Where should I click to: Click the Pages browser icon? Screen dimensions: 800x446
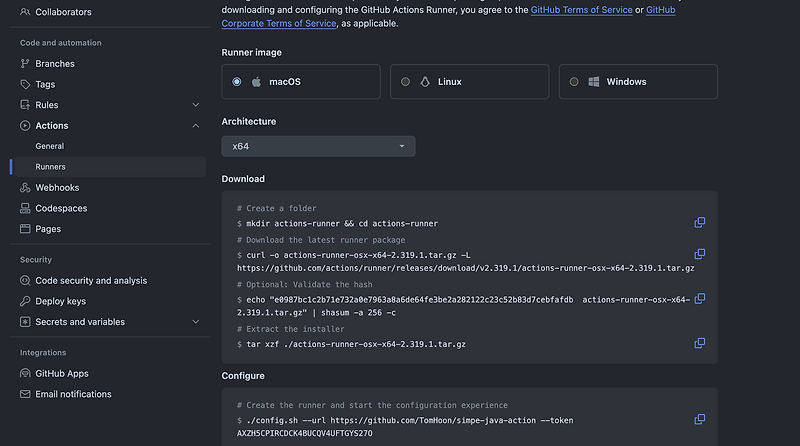point(25,229)
